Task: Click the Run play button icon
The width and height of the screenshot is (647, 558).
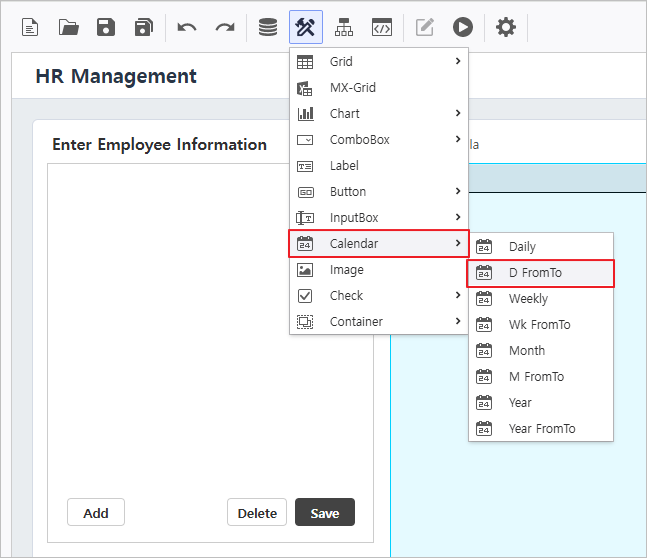Action: (x=462, y=27)
